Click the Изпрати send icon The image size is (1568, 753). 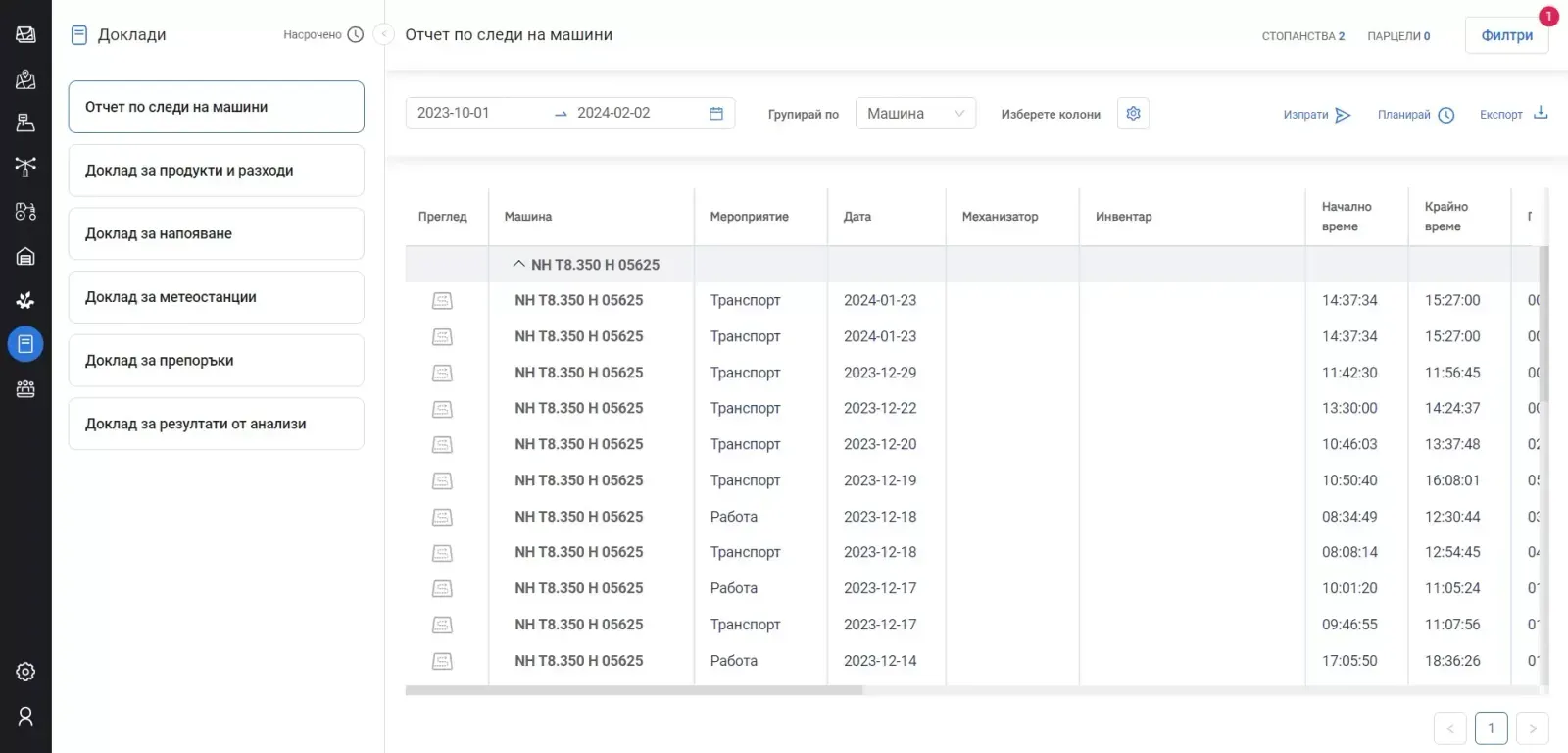pos(1343,115)
